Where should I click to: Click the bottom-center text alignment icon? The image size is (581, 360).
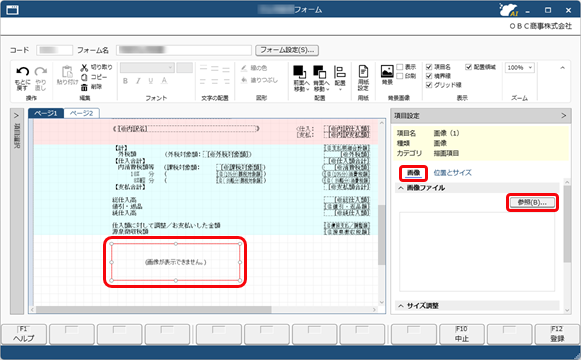[x=215, y=81]
